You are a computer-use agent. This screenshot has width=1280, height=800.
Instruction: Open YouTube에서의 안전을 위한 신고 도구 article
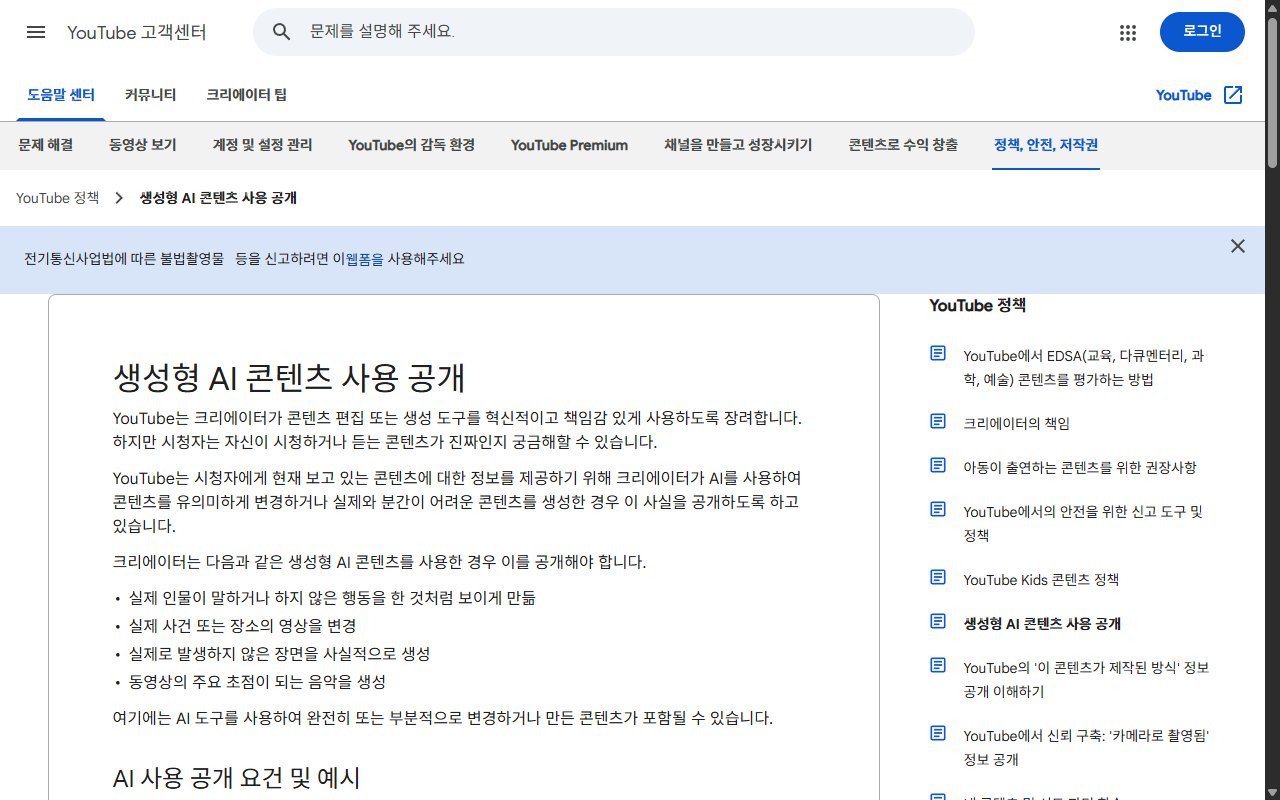(x=1084, y=523)
